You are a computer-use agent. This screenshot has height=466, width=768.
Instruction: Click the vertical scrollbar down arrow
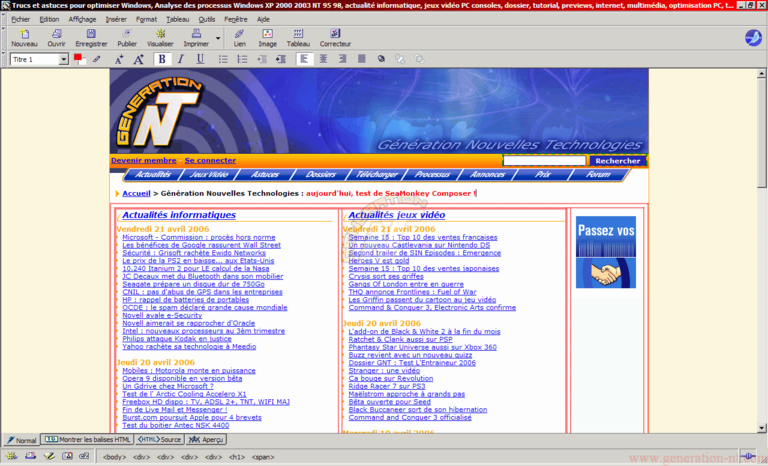(x=762, y=428)
